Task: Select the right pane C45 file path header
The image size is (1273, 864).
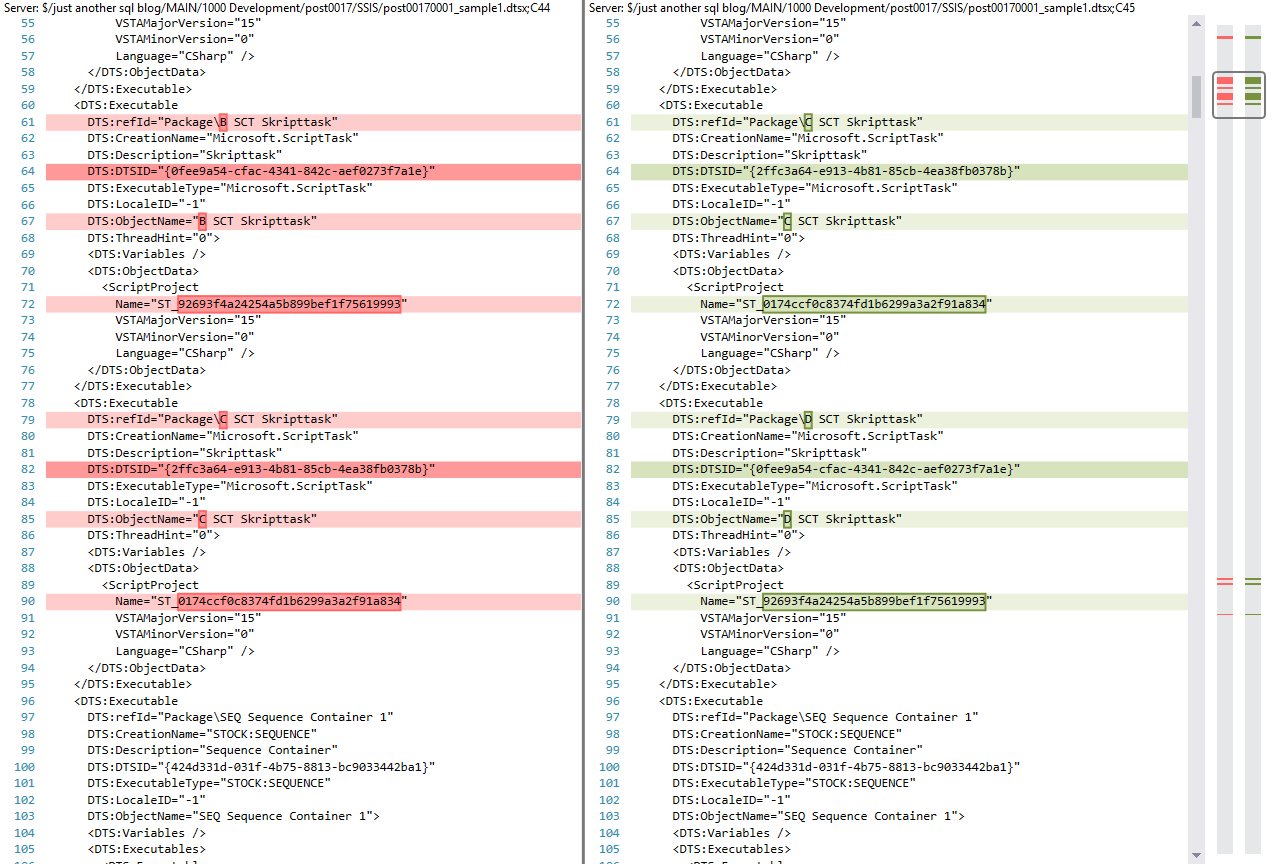Action: pyautogui.click(x=862, y=7)
